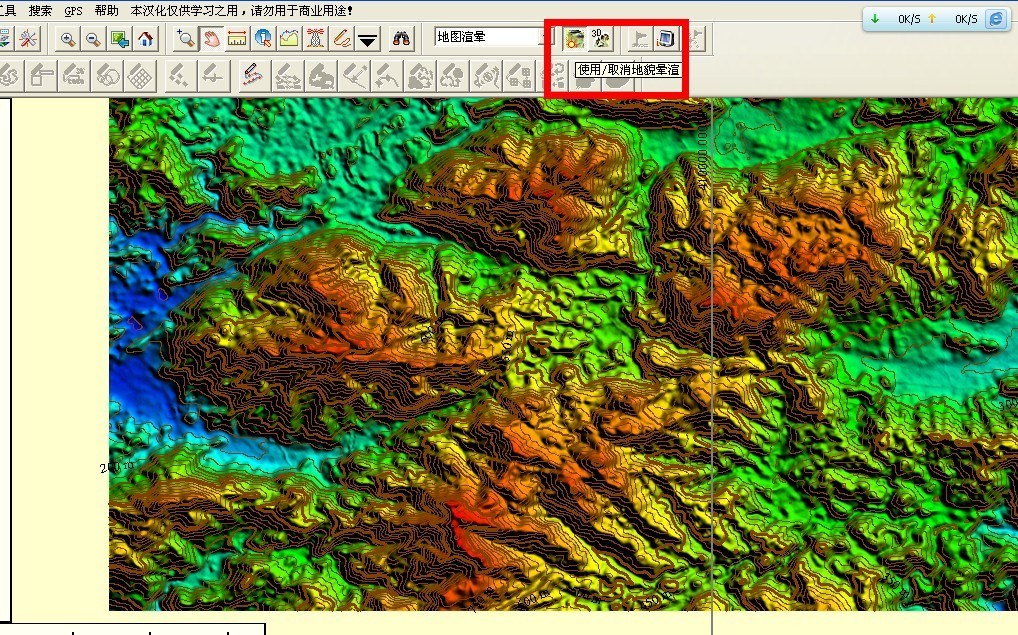Click the Zoom In magnifier tool
Viewport: 1018px width, 635px height.
tap(68, 39)
